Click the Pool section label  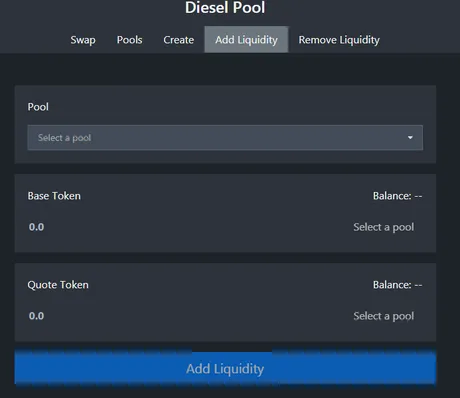point(38,107)
